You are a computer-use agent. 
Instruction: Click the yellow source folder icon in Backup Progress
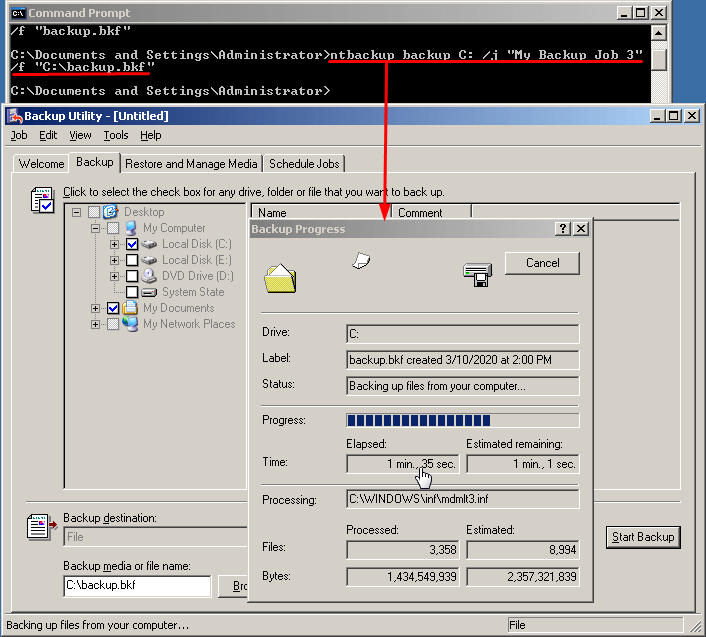[x=280, y=278]
